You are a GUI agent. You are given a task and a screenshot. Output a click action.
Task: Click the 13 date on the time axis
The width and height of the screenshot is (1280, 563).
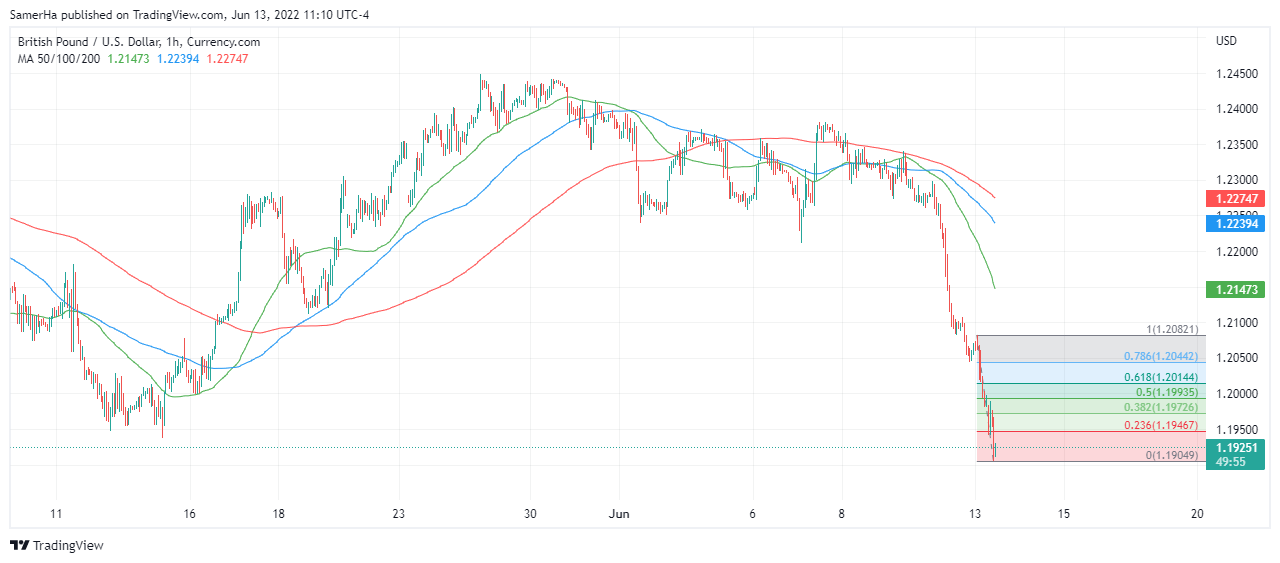click(x=975, y=514)
